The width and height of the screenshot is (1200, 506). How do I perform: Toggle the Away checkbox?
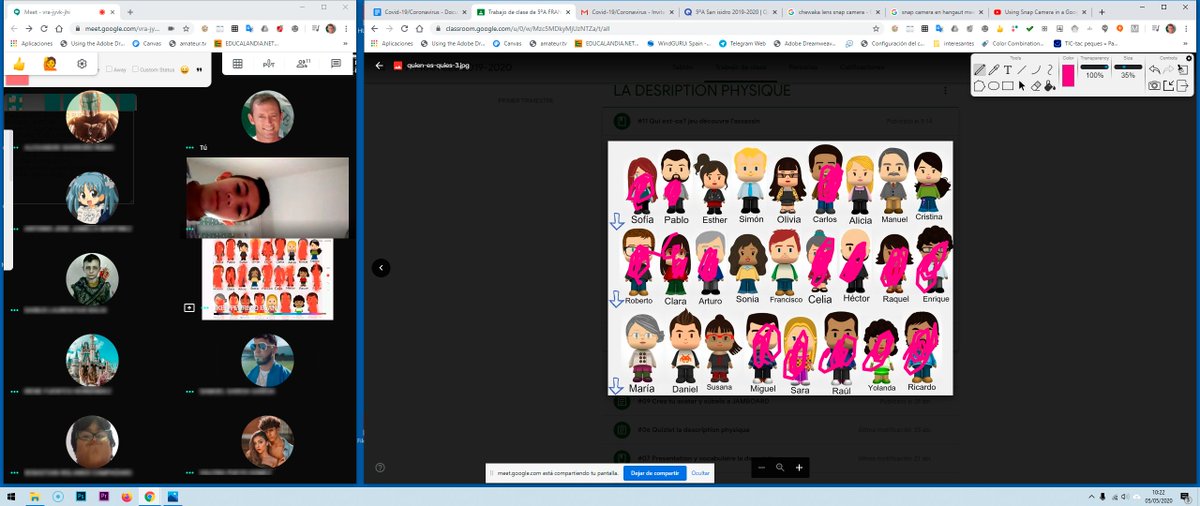pos(110,69)
